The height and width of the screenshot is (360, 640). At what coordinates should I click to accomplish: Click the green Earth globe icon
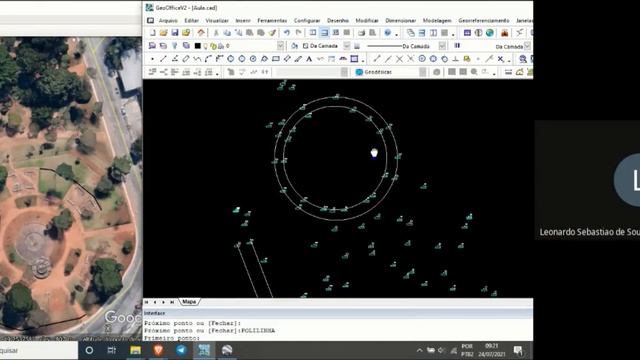(490, 33)
